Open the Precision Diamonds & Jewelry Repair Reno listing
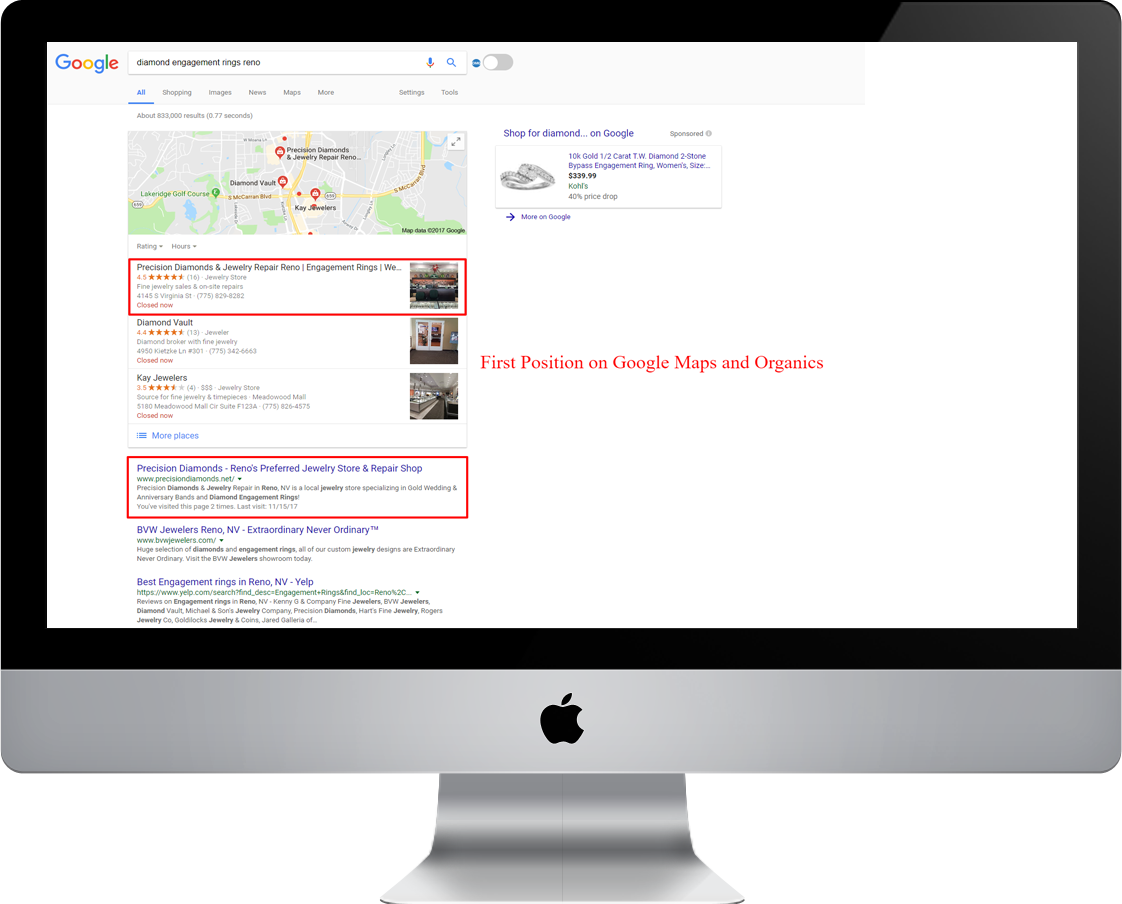This screenshot has width=1122, height=904. 269,267
